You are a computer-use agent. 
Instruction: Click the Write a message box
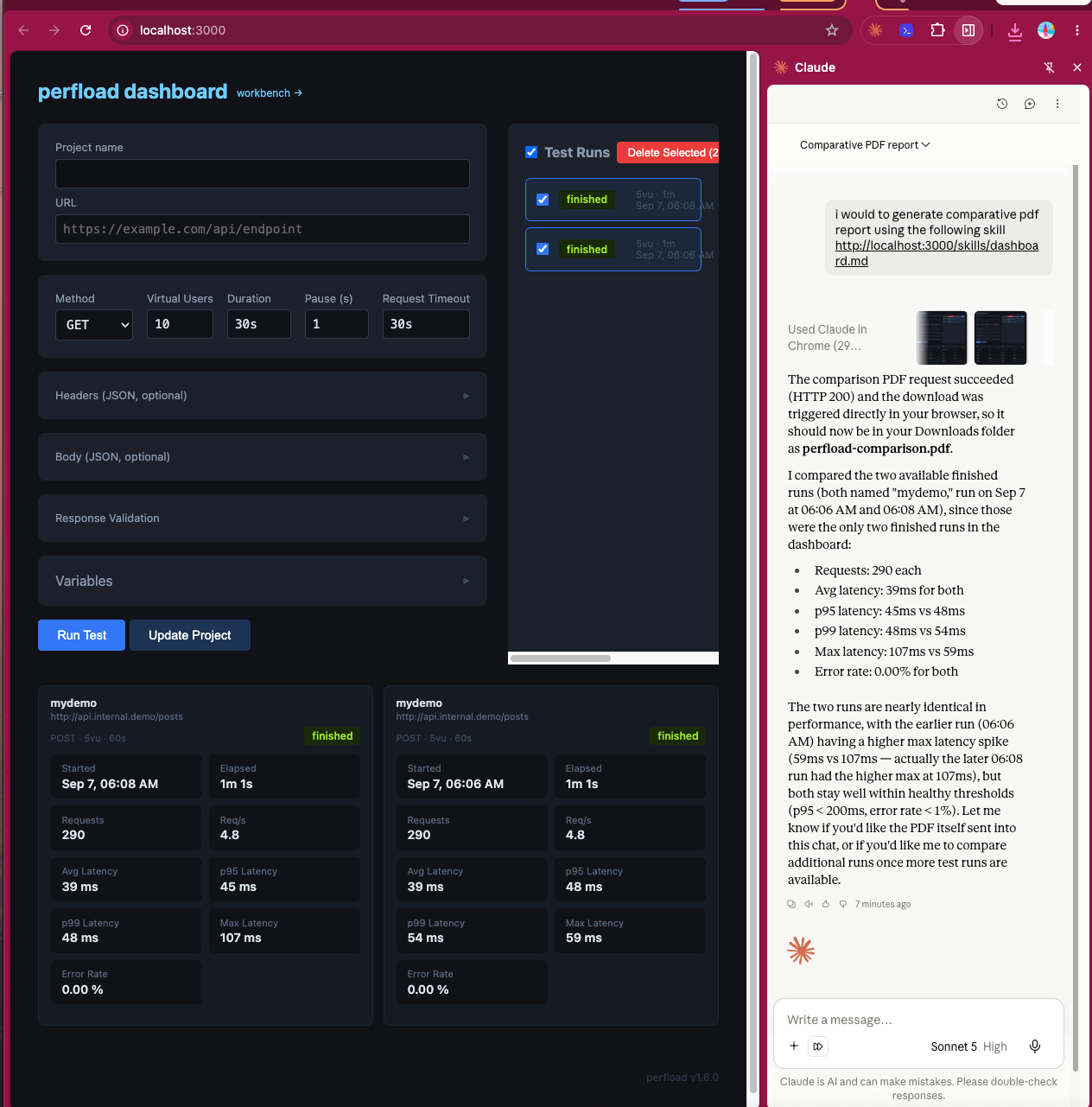(918, 1020)
